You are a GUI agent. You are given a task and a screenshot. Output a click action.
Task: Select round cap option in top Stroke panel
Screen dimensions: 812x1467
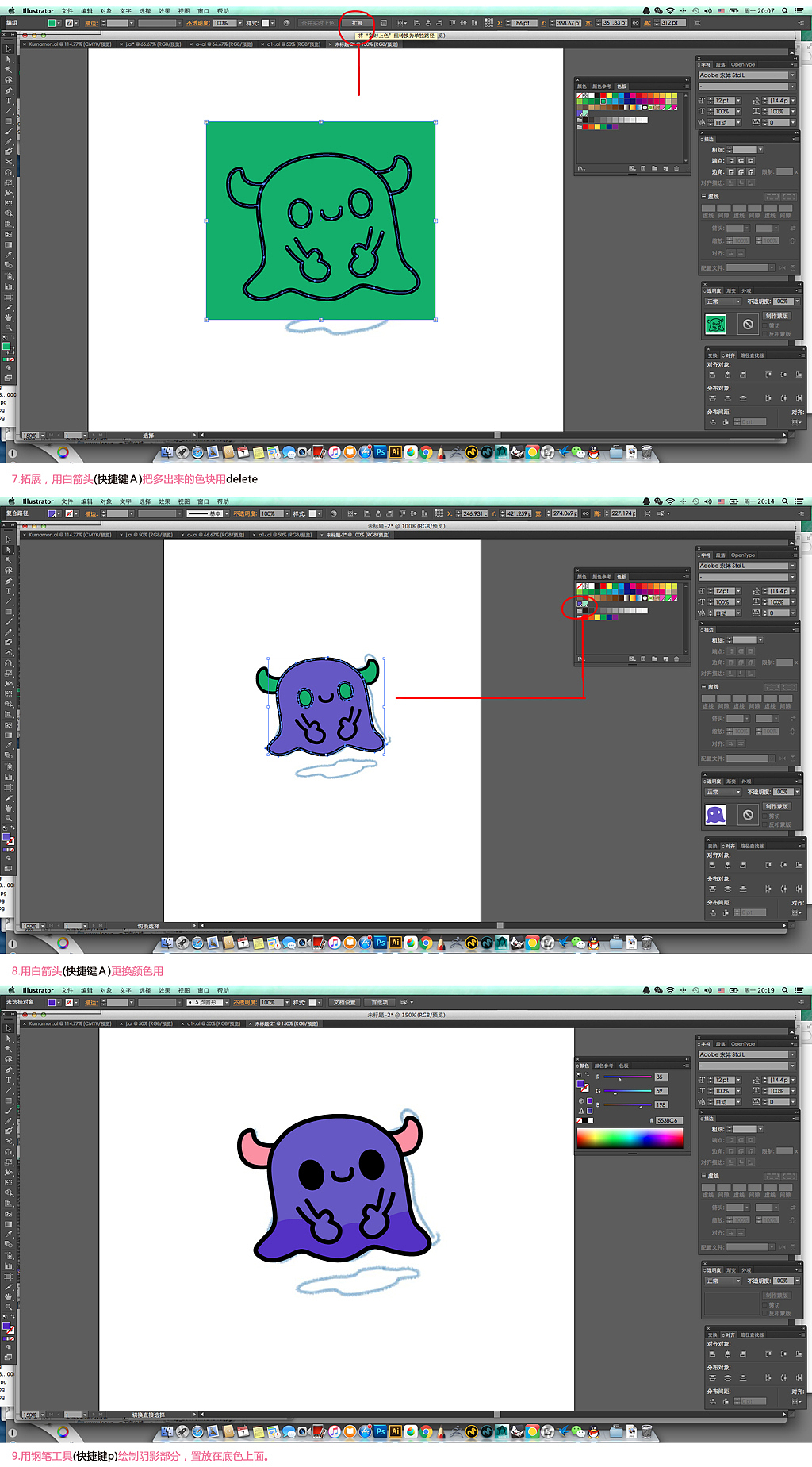741,160
